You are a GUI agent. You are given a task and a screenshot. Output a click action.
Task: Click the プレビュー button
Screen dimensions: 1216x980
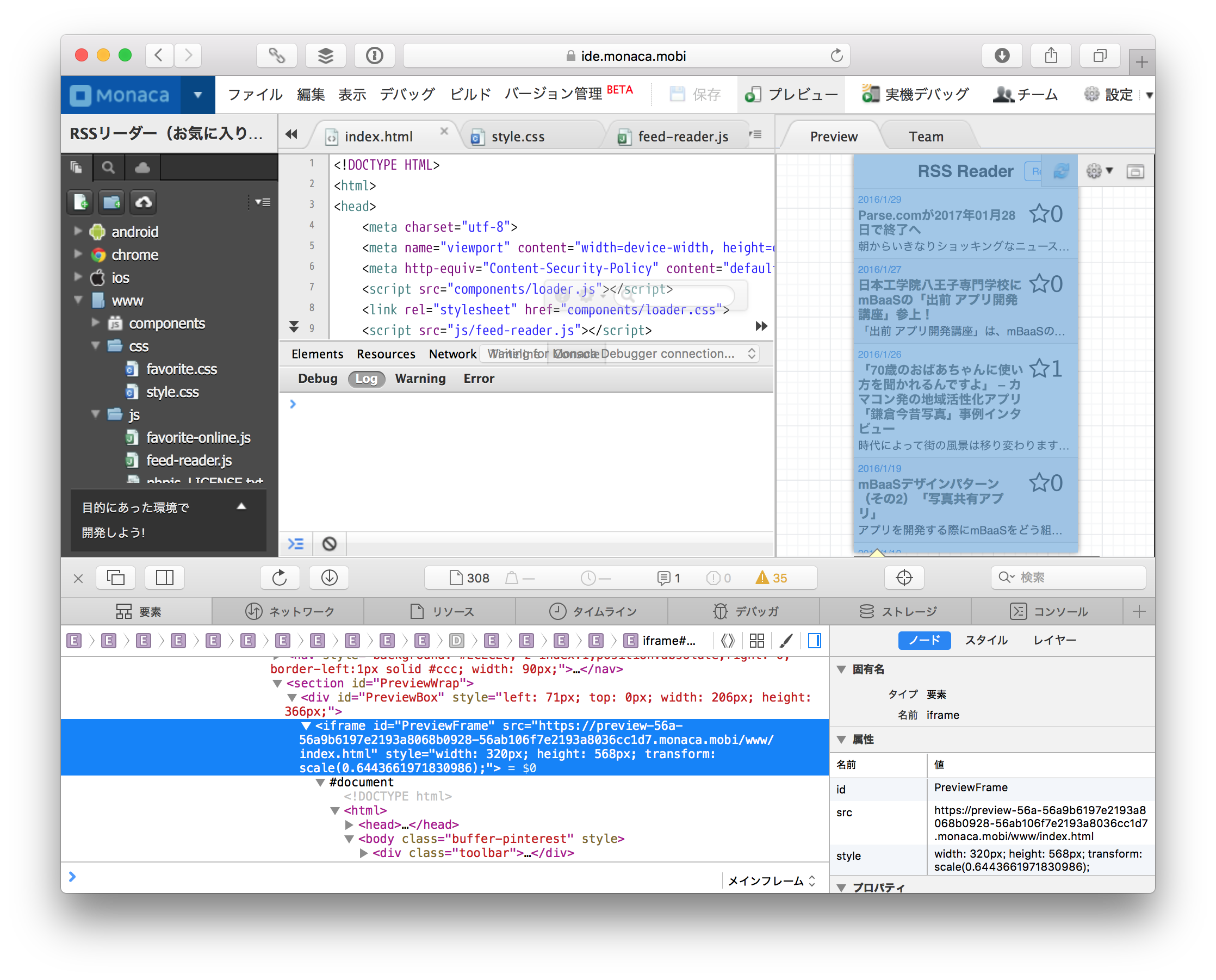[x=791, y=94]
